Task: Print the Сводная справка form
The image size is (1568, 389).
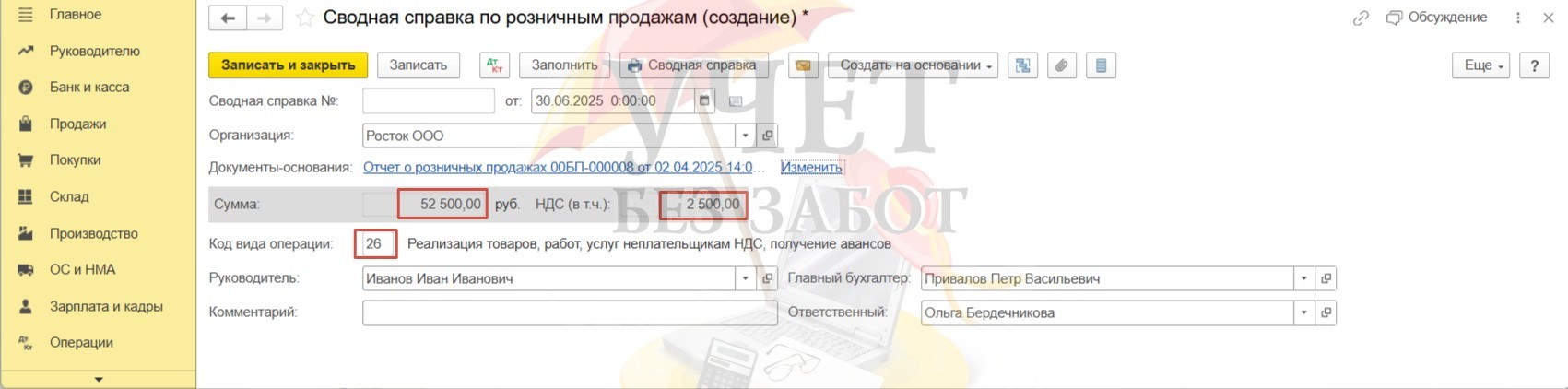Action: [694, 65]
